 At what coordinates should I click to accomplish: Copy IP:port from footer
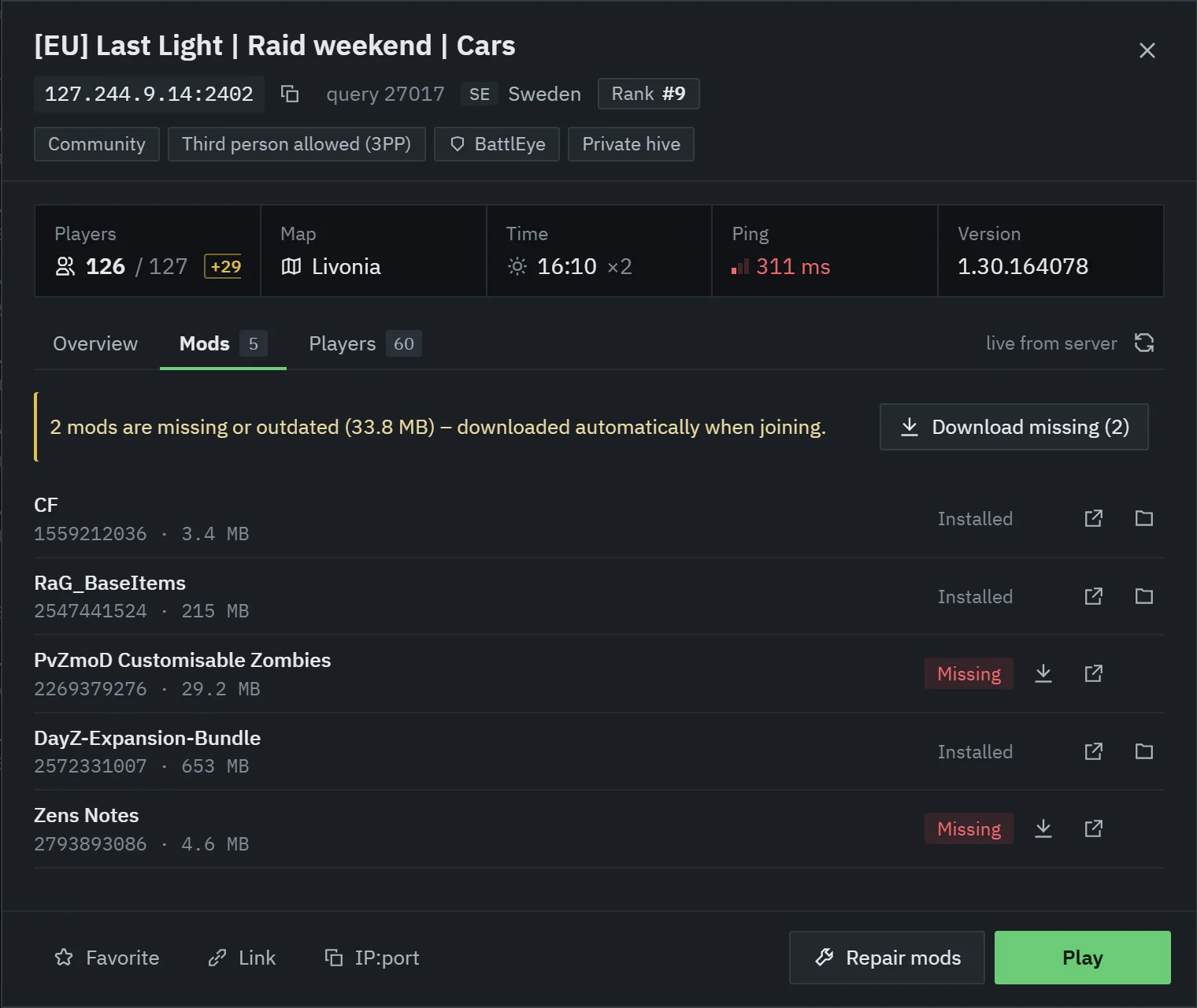(372, 958)
